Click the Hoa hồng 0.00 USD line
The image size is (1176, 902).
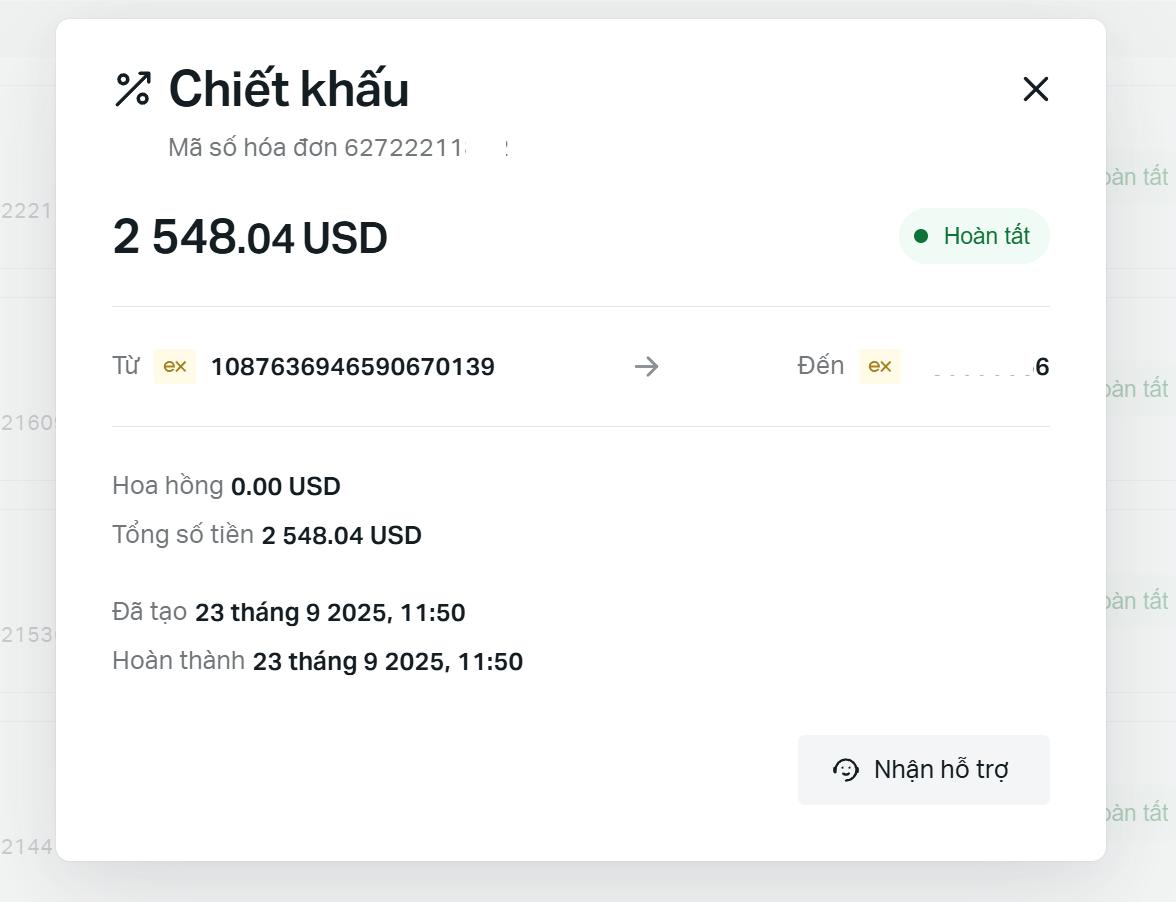pyautogui.click(x=227, y=487)
